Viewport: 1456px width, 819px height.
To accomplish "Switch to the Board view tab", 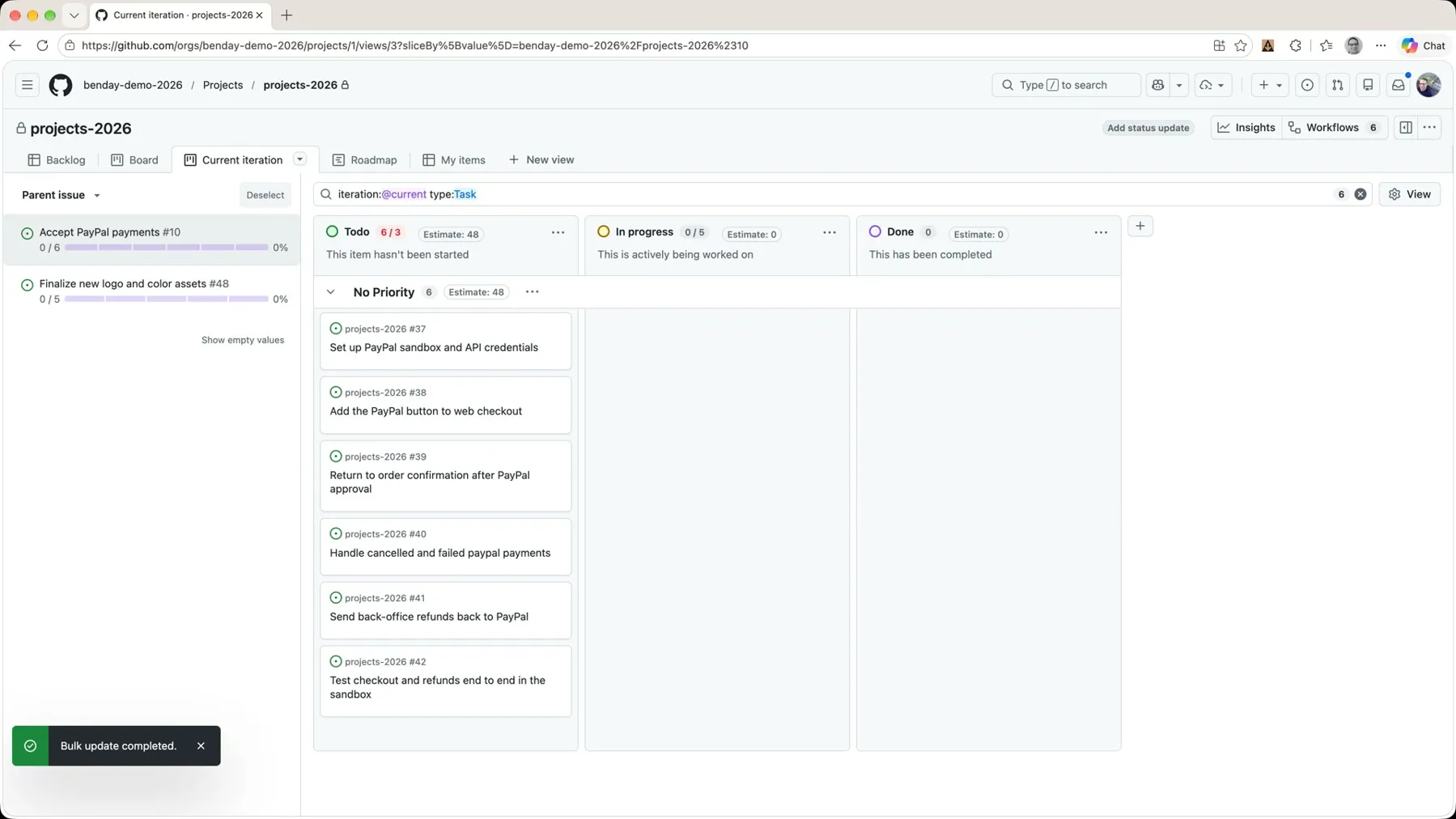I will tap(134, 160).
